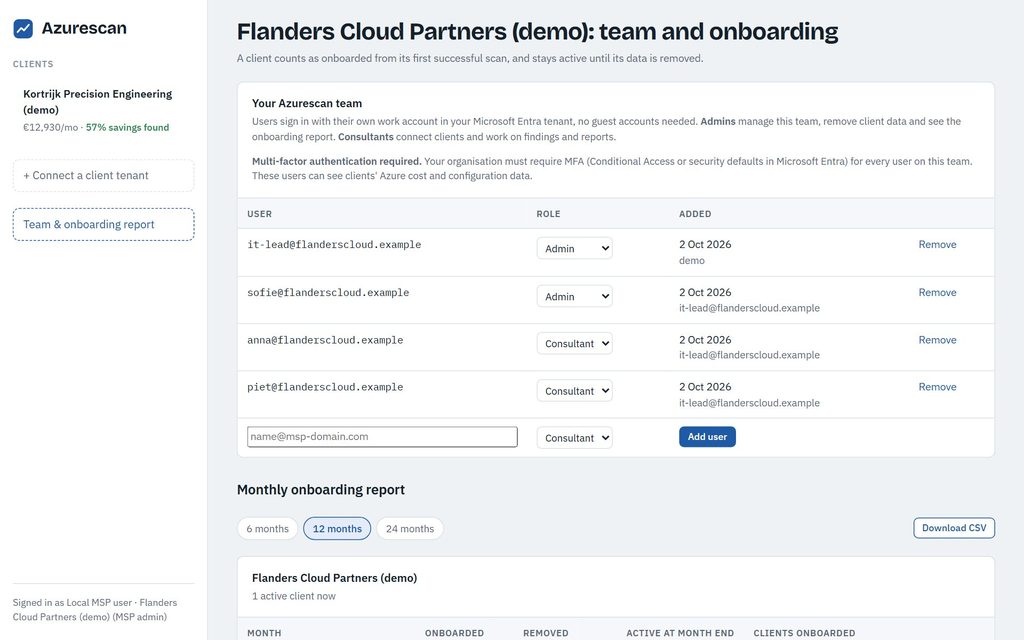The height and width of the screenshot is (640, 1024).
Task: Open role dropdown for anna@flanderscloud.example
Action: point(575,344)
